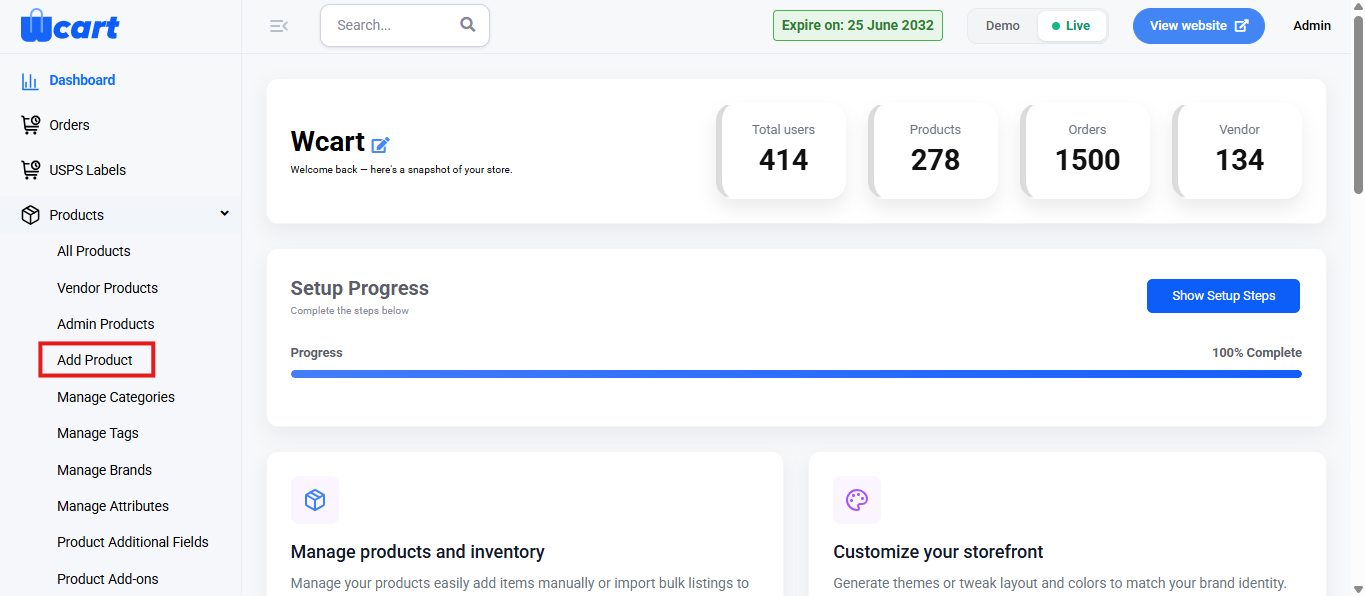Screen dimensions: 1365x596
Task: Open Add Product in sidebar
Action: [95, 360]
